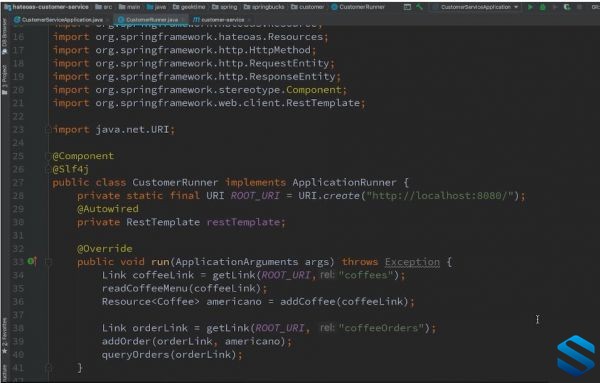Click line number 34 in the gutter

pos(18,275)
